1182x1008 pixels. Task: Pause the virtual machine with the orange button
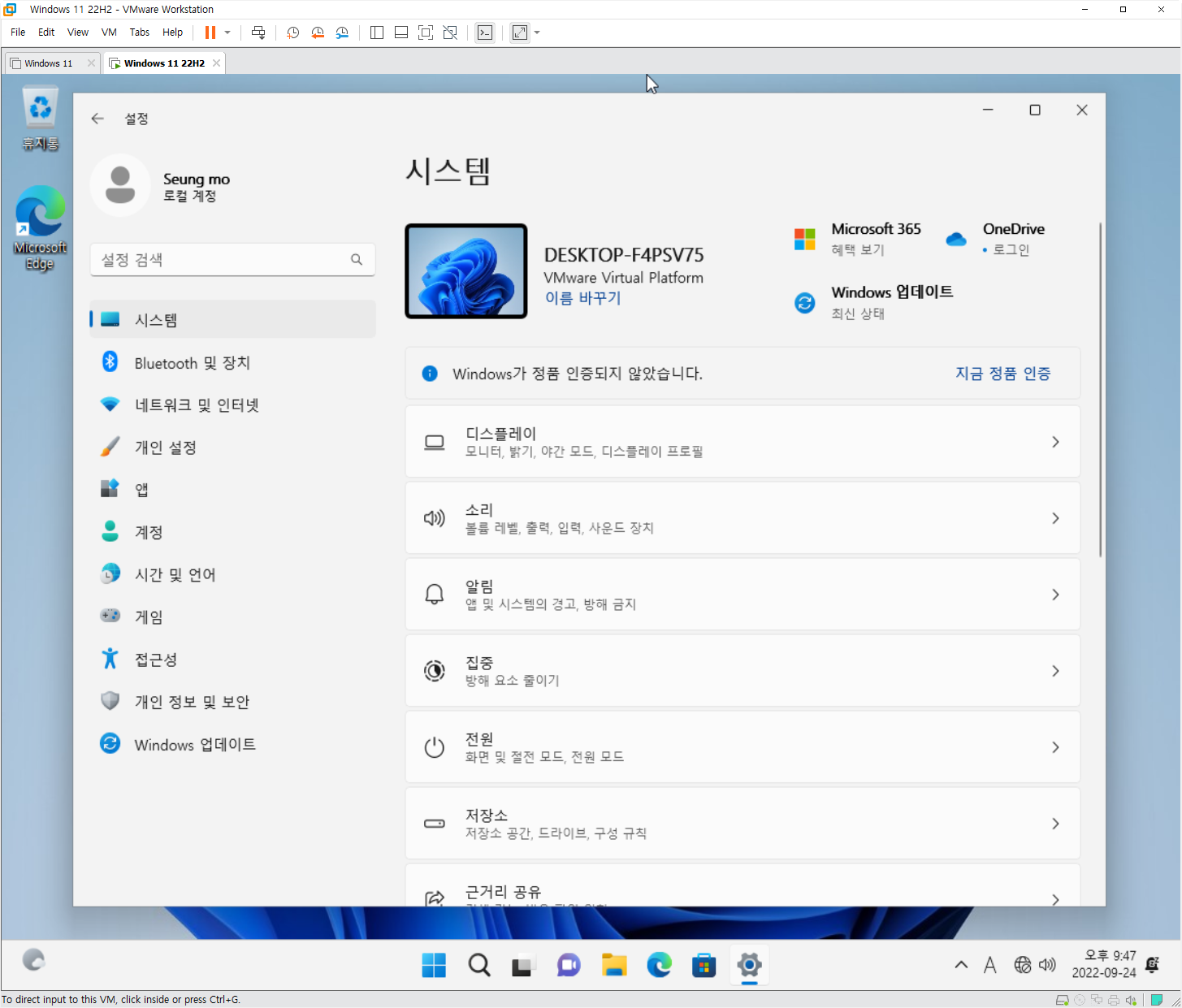pos(210,32)
